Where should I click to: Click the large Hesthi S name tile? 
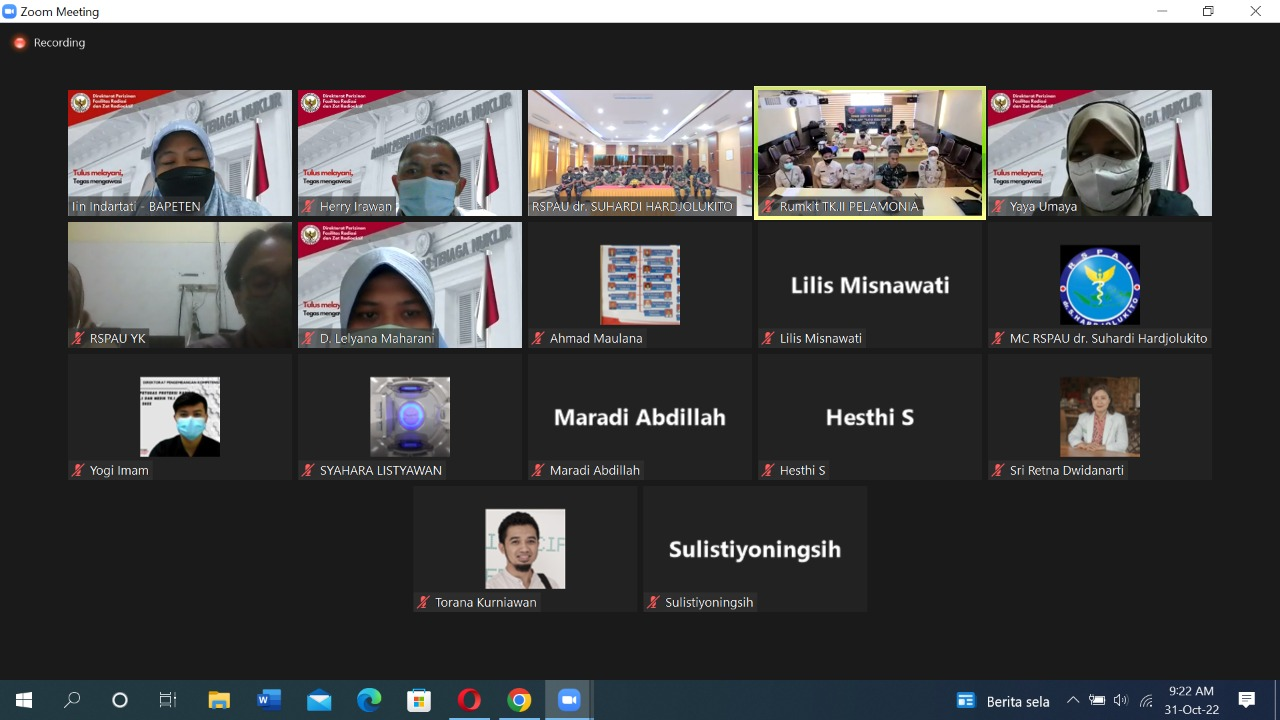coord(870,417)
